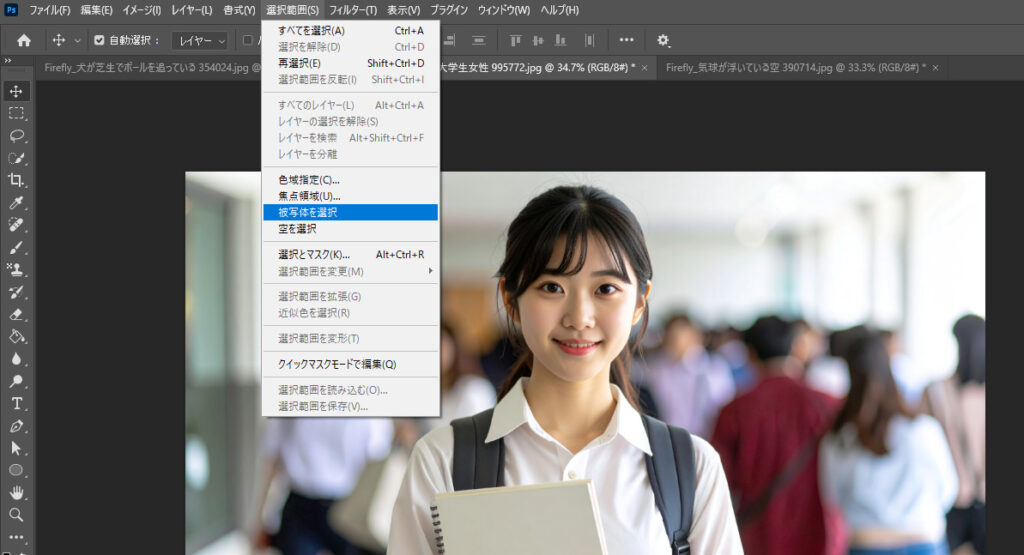This screenshot has width=1024, height=555.
Task: Choose 空を選択 from the menu
Action: point(350,229)
